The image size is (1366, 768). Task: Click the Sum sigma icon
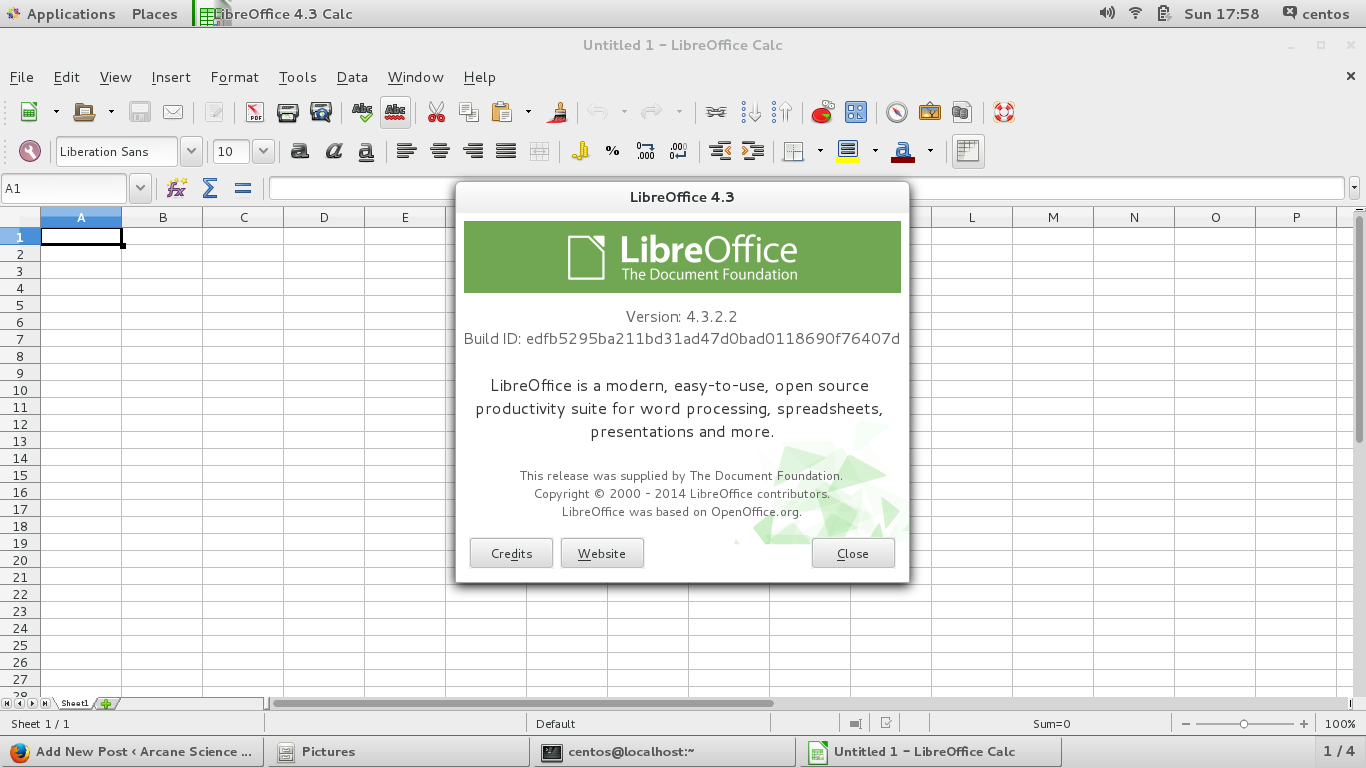pos(210,188)
